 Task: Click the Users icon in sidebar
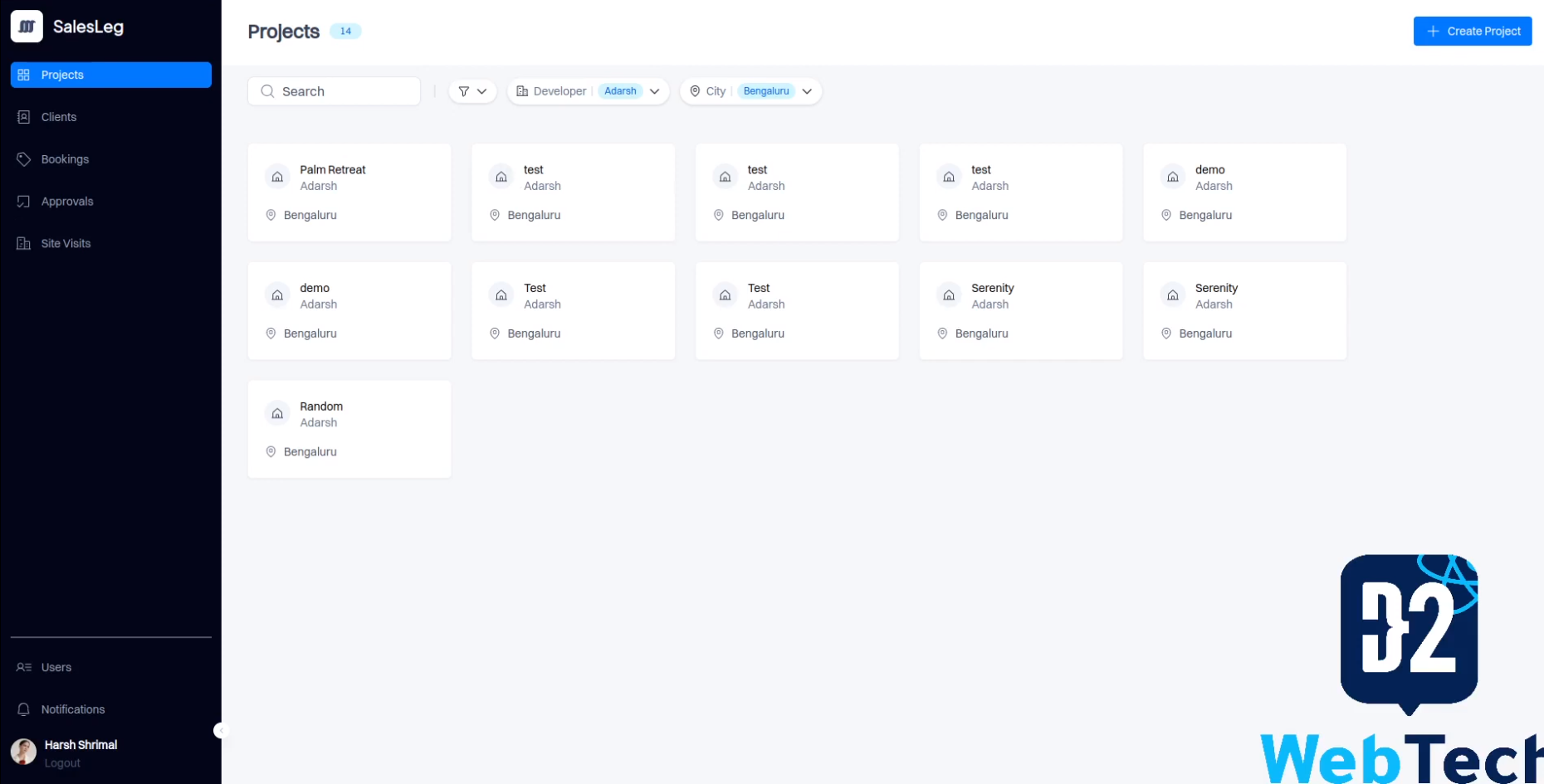coord(24,668)
